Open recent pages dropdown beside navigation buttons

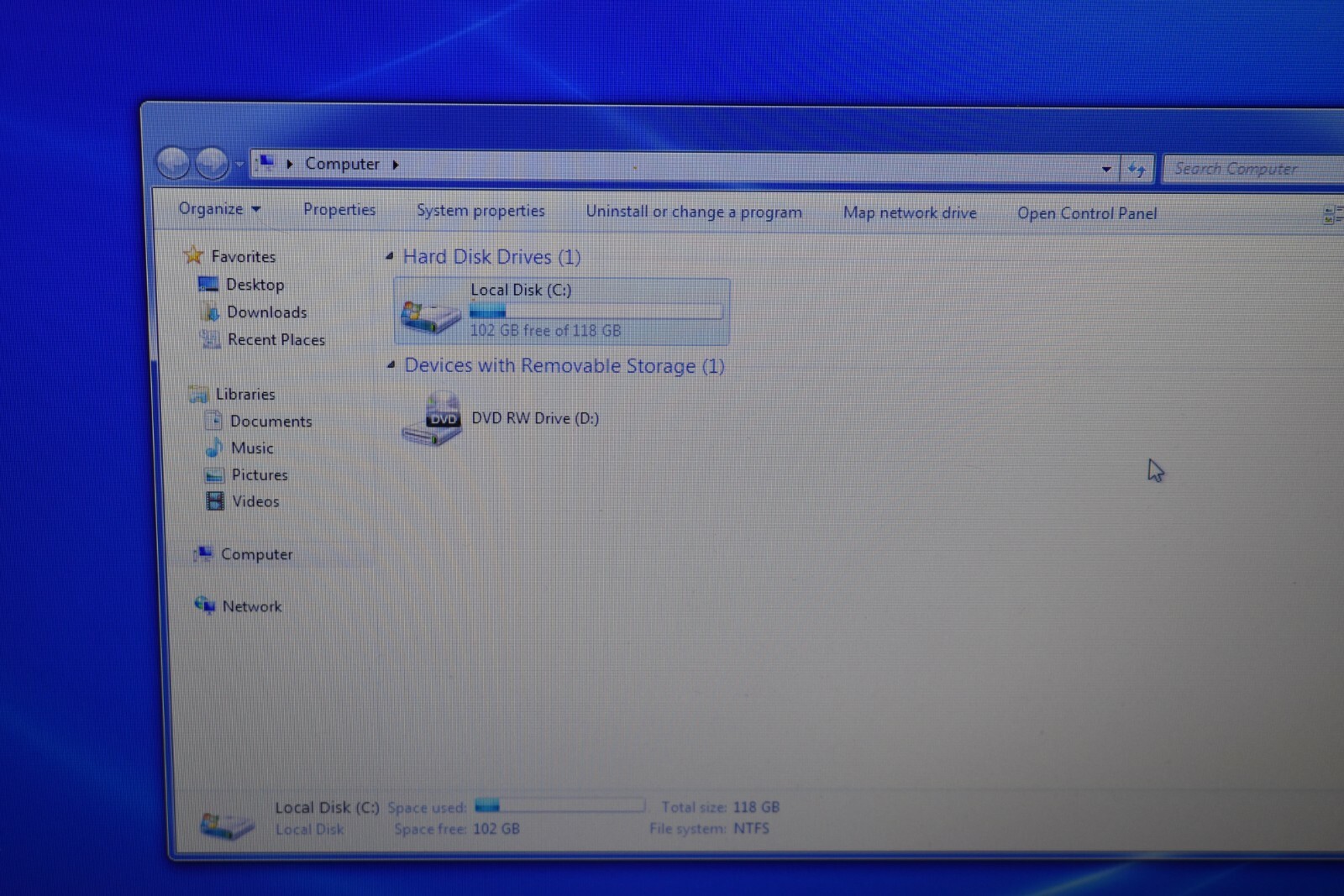tap(239, 164)
